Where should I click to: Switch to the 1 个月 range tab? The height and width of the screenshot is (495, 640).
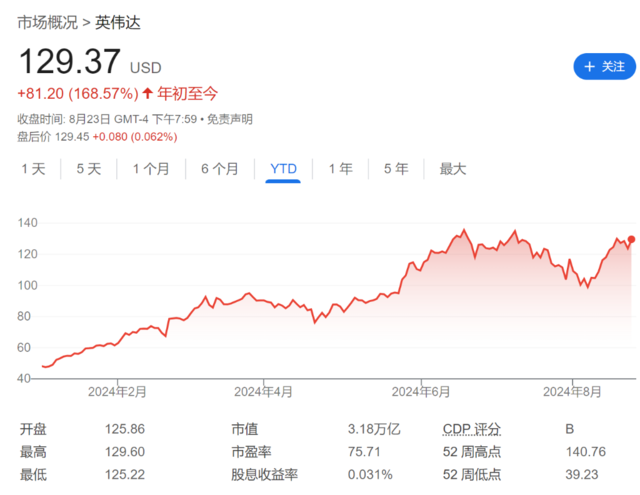[151, 169]
